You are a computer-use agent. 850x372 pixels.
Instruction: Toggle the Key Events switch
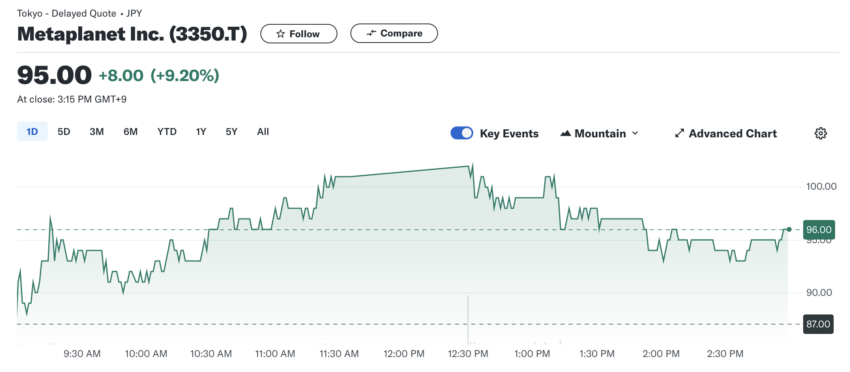tap(462, 133)
